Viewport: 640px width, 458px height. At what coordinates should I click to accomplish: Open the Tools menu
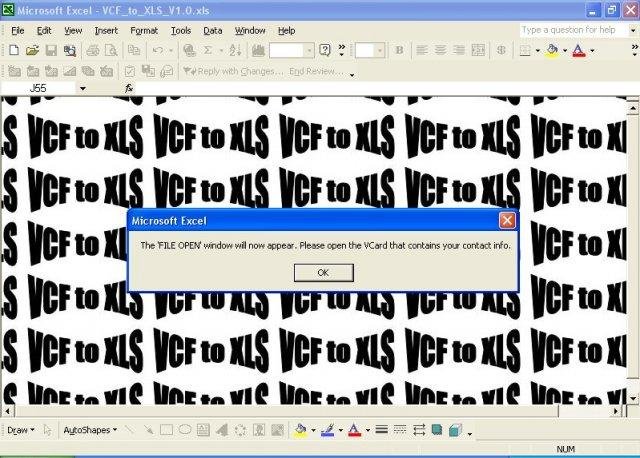(x=181, y=31)
